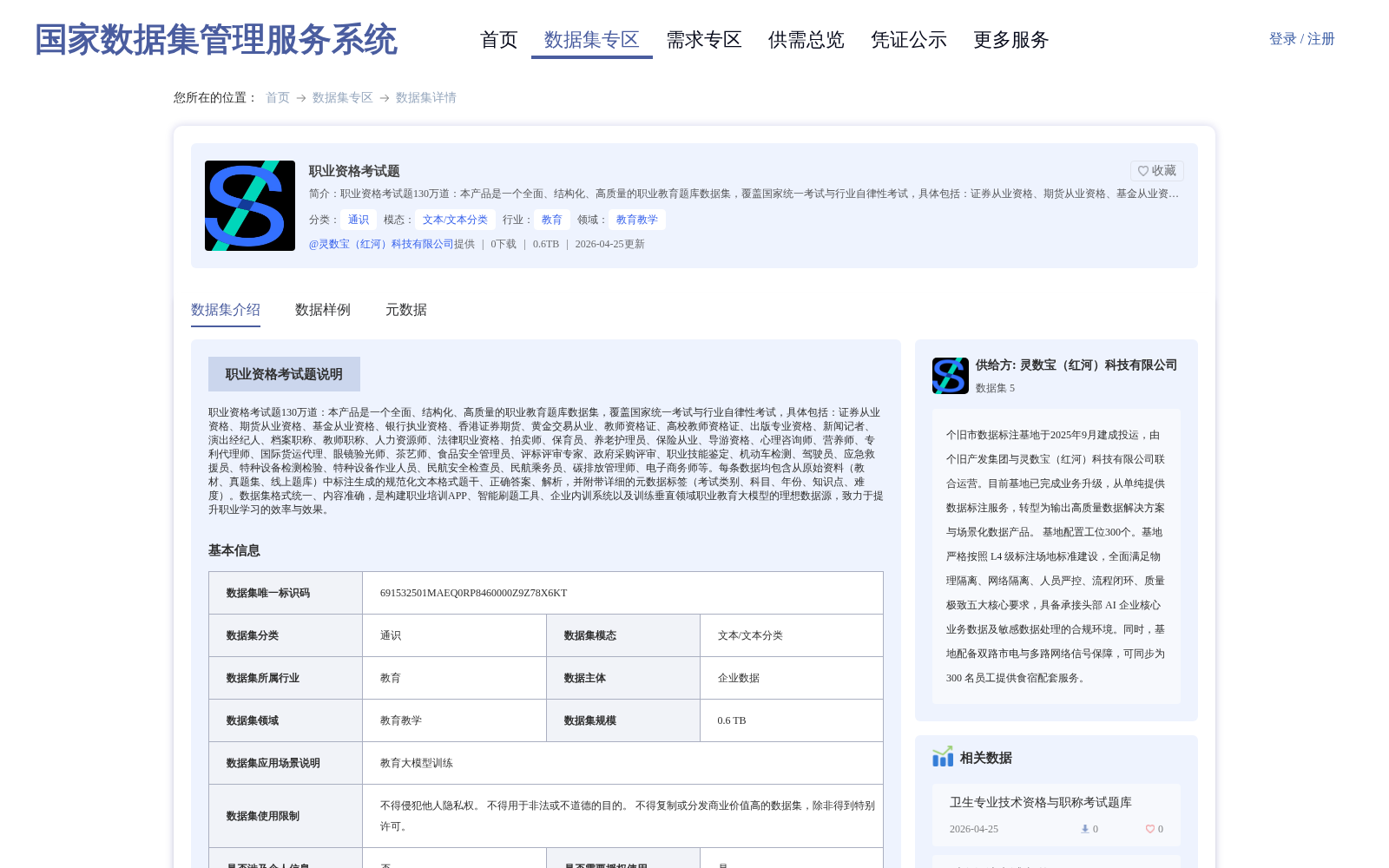
Task: Click the 通识 category tag
Action: coord(359,220)
